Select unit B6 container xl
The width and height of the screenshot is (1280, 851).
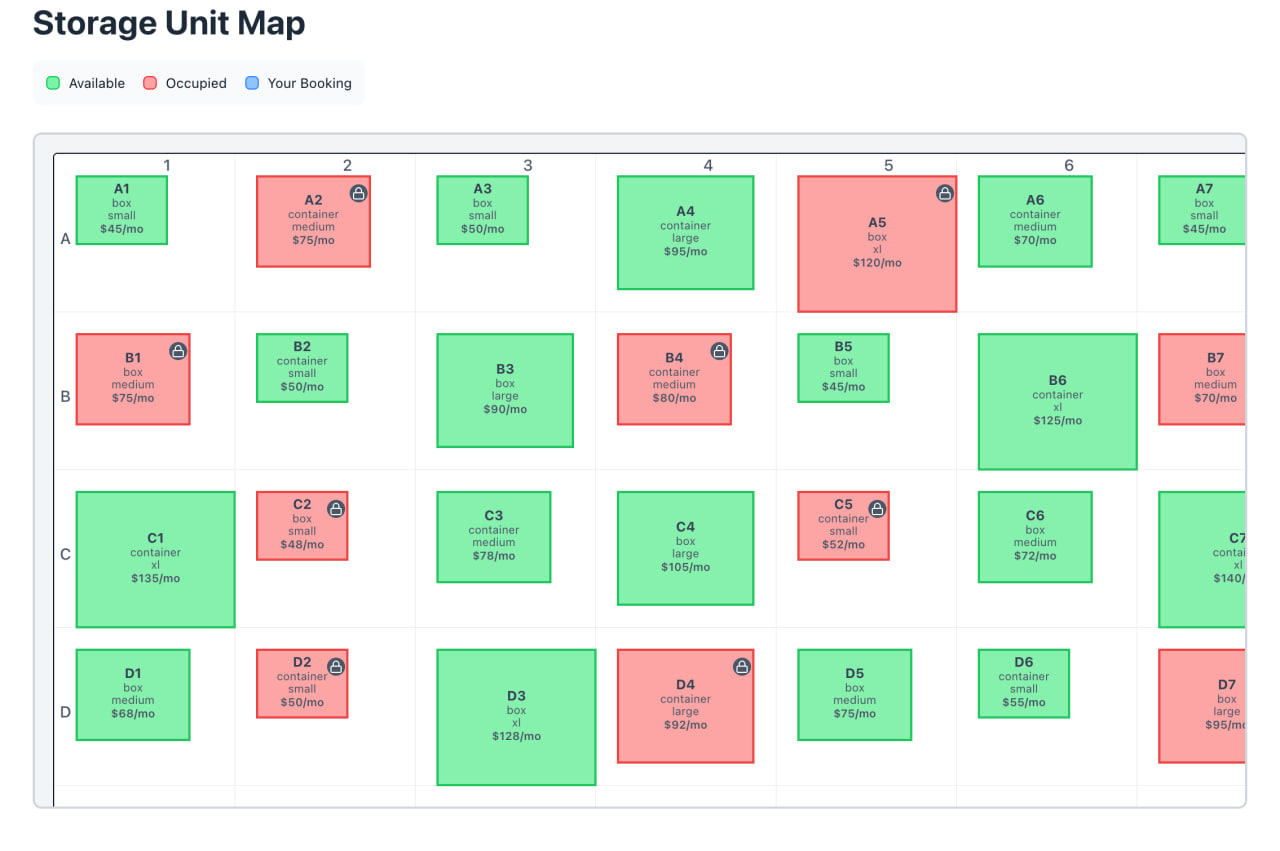1057,400
